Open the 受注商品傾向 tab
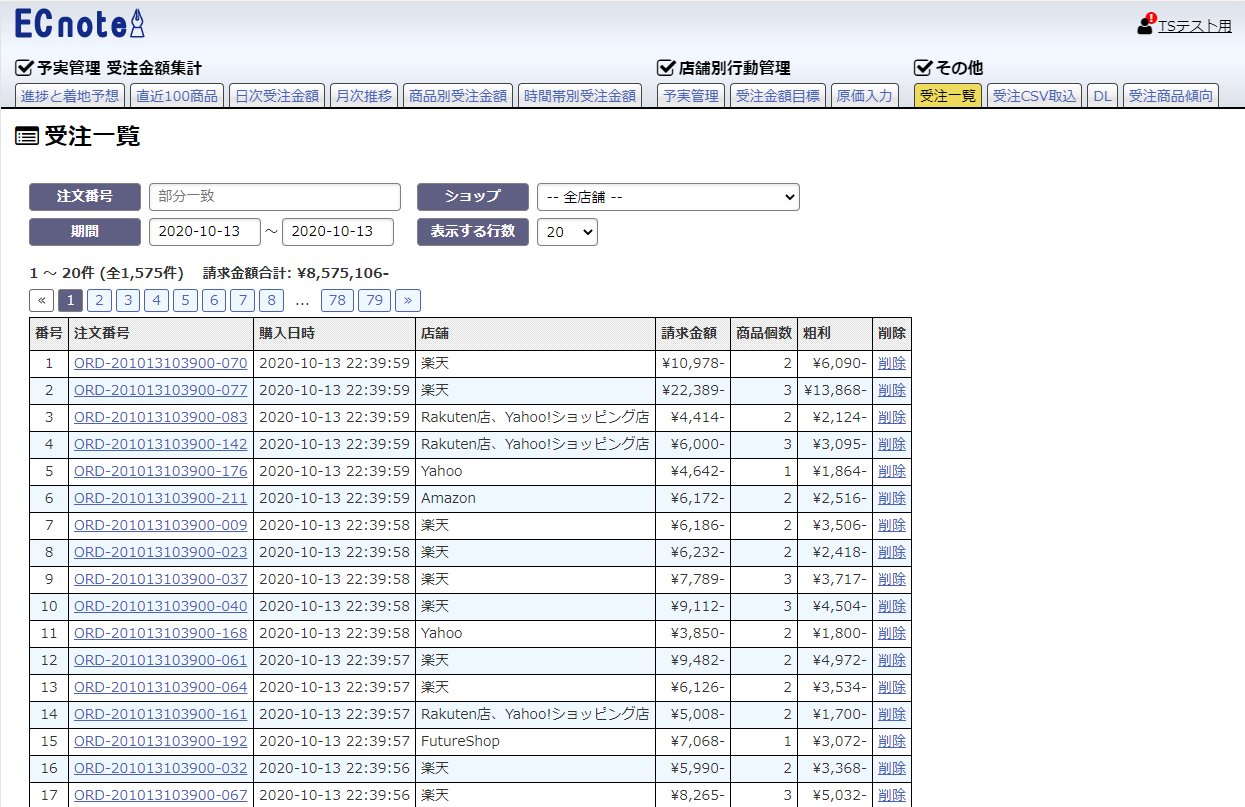The width and height of the screenshot is (1245, 807). tap(1170, 96)
